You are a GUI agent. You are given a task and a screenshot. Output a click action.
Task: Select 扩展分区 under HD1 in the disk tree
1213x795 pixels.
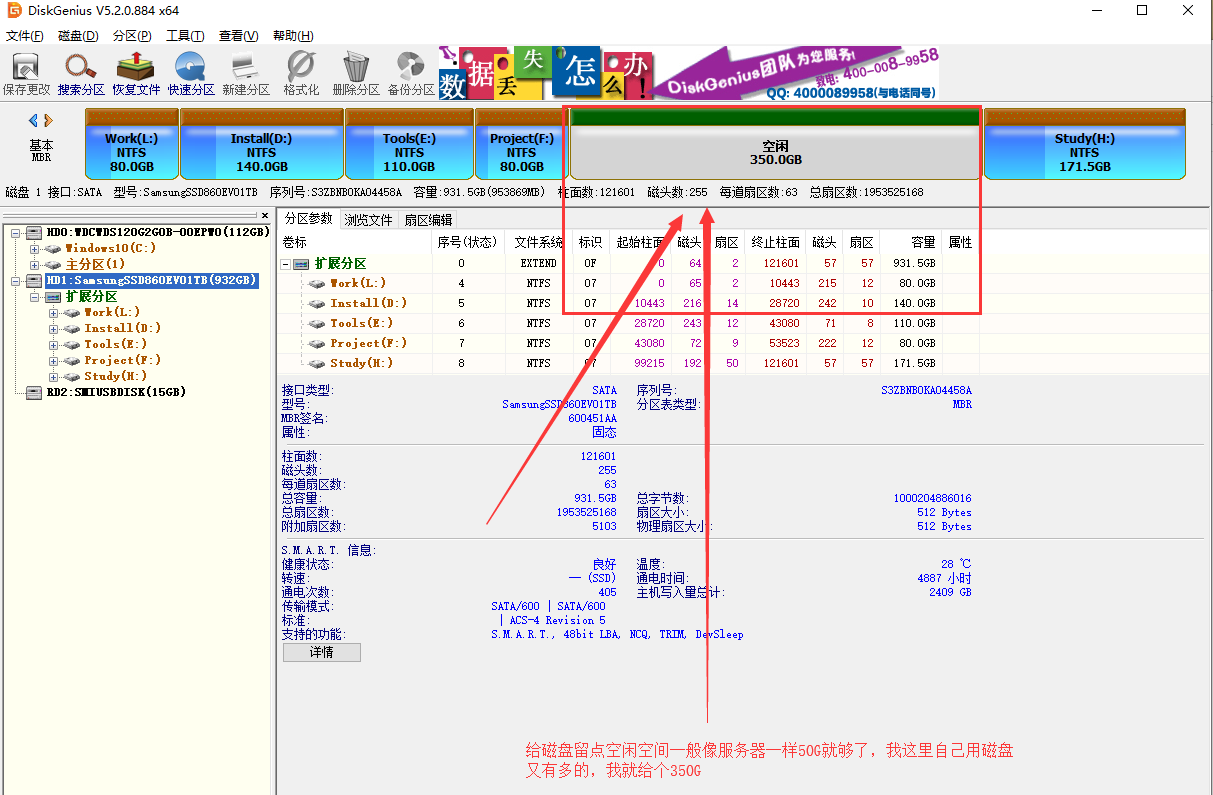coord(91,297)
